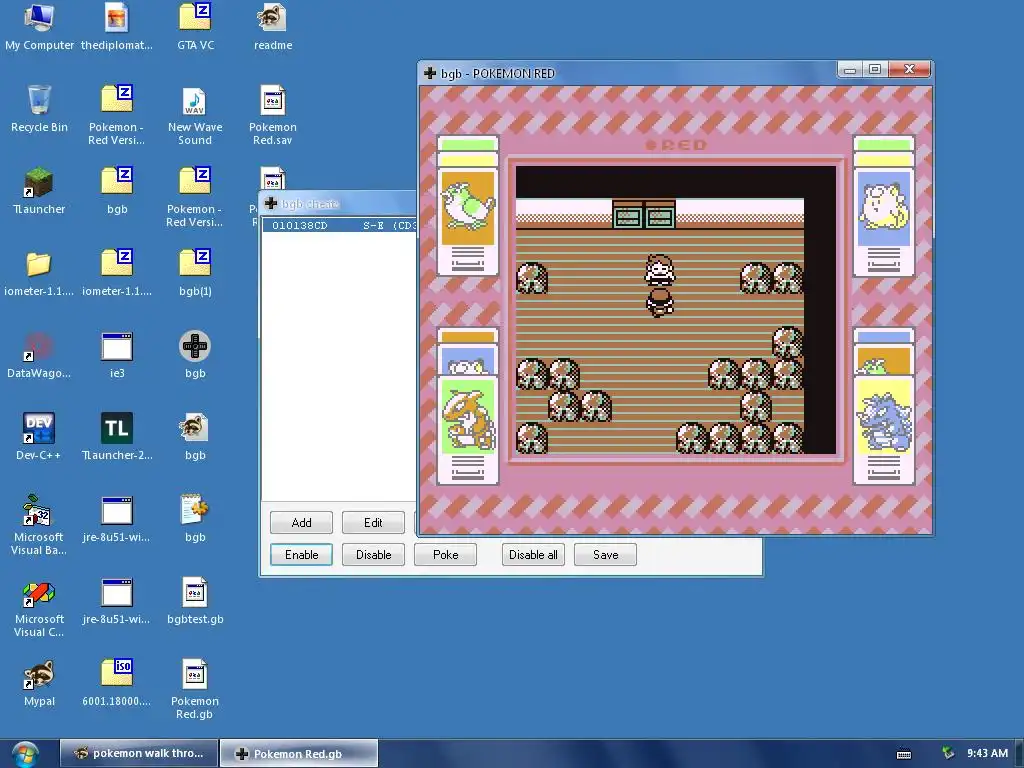Image resolution: width=1024 pixels, height=768 pixels.
Task: Launch the TLauncher shortcut with grass block icon
Action: tap(39, 191)
